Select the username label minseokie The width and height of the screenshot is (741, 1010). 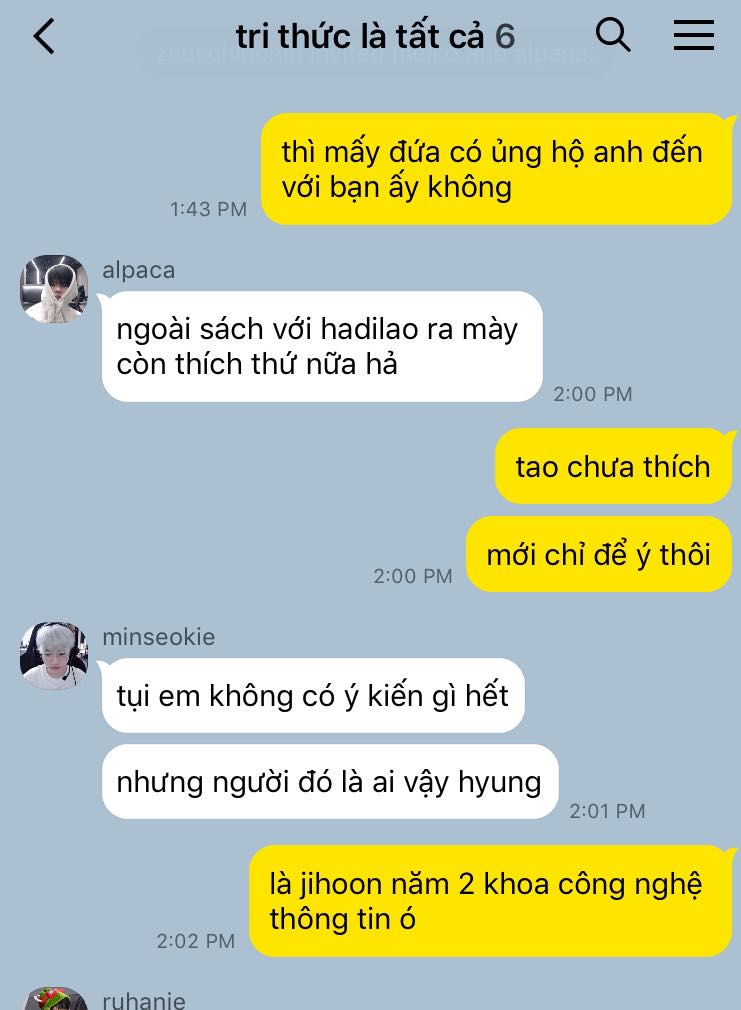pos(159,636)
